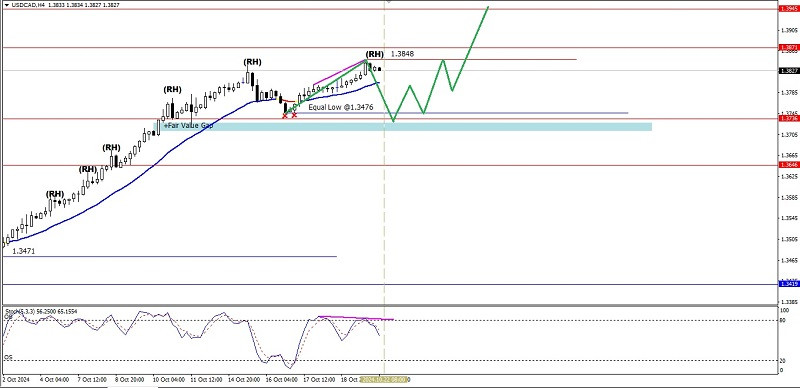Click the 17 Oct 12:00 time axis label
This screenshot has height=388, width=800.
pos(319,380)
